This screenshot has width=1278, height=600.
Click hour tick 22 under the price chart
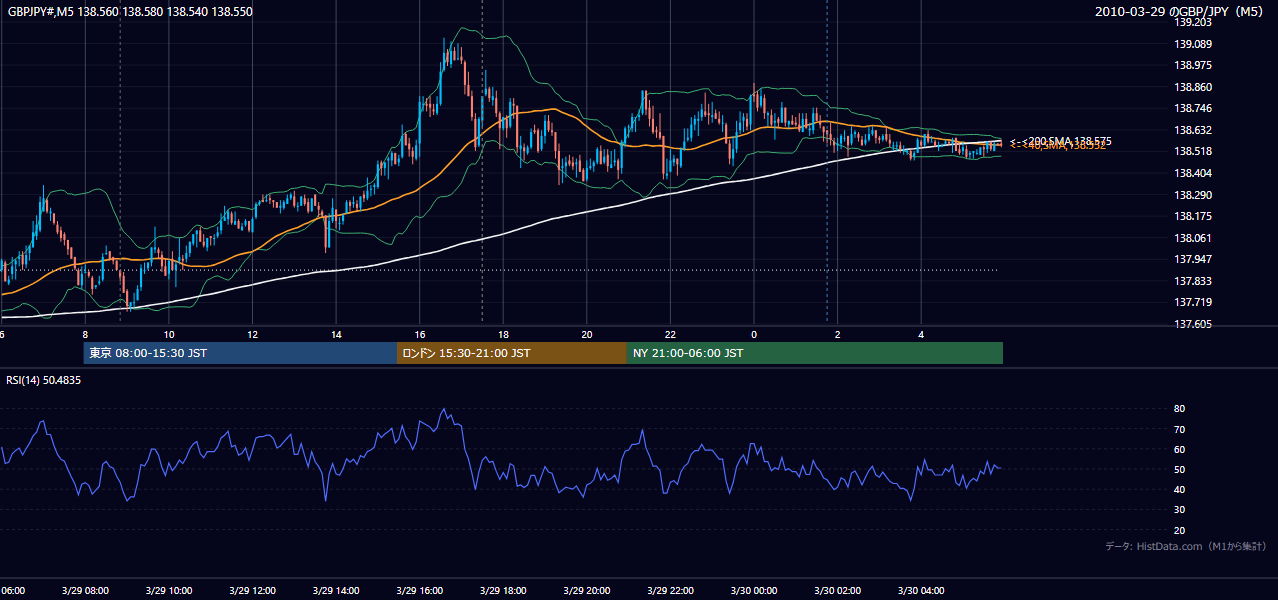[x=670, y=335]
